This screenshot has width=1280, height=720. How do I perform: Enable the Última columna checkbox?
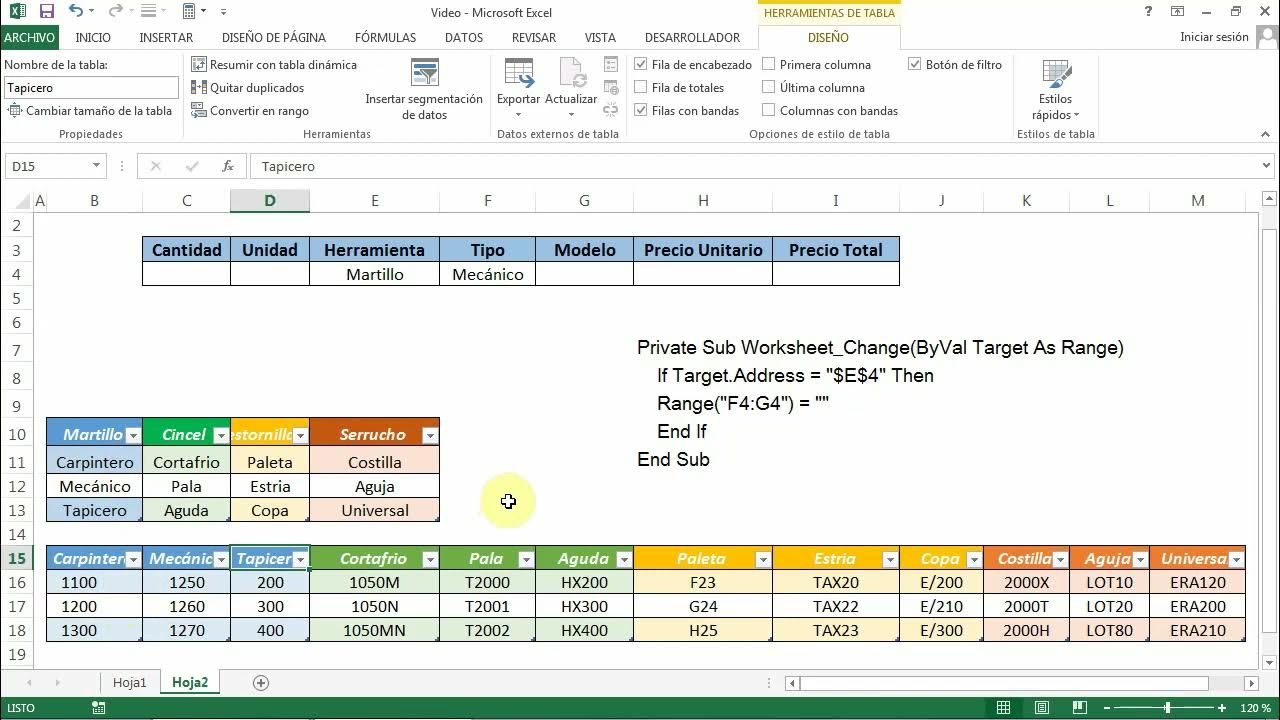769,87
